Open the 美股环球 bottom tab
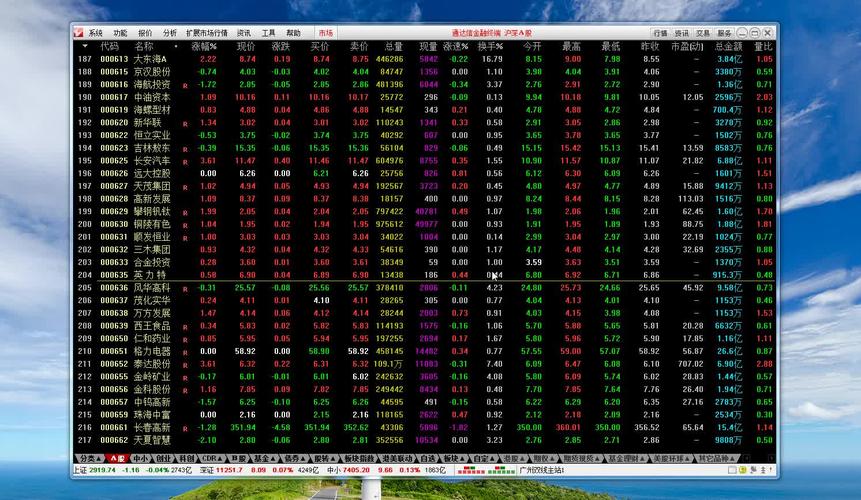 (672, 458)
